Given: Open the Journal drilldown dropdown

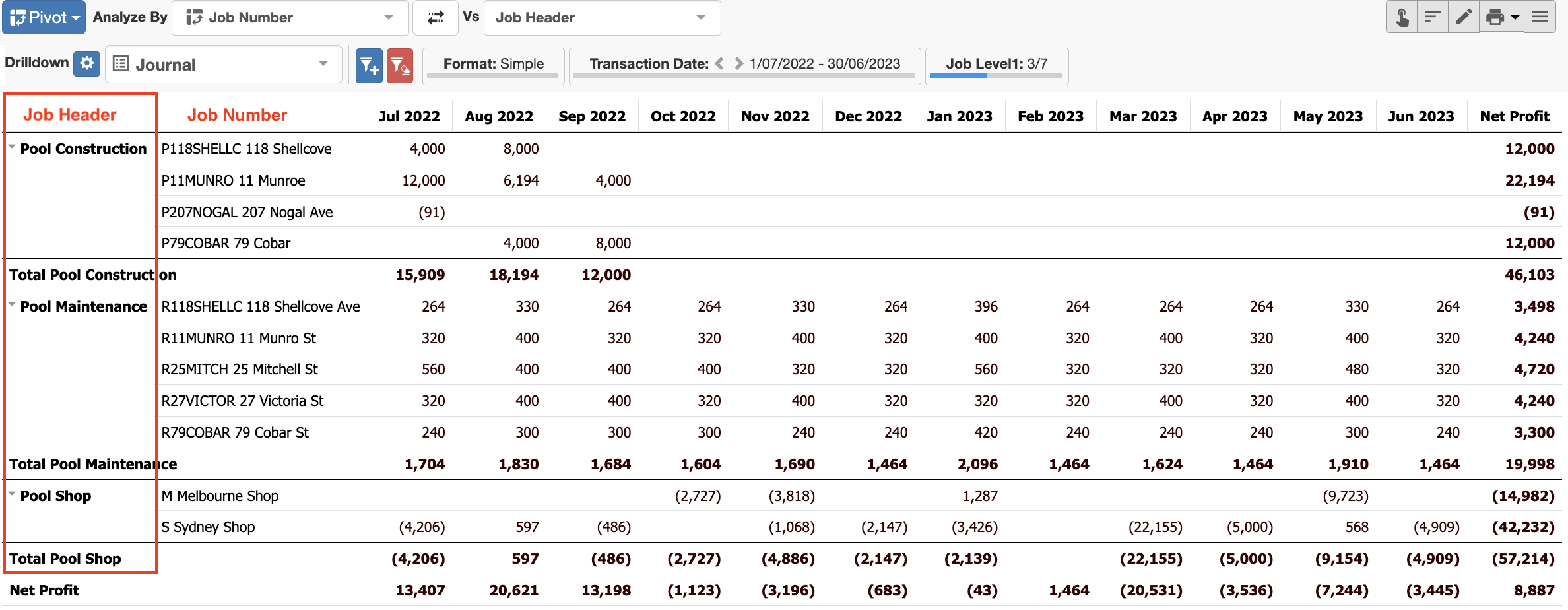Looking at the screenshot, I should [223, 64].
